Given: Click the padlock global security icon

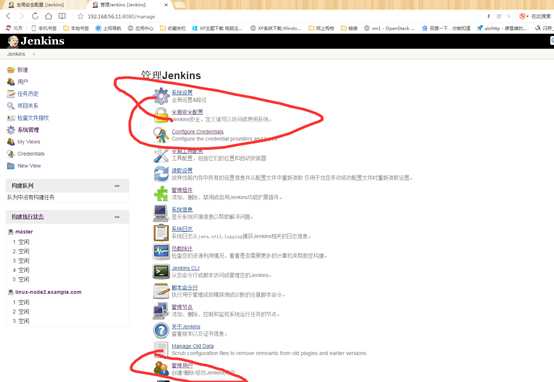Looking at the screenshot, I should pos(161,115).
